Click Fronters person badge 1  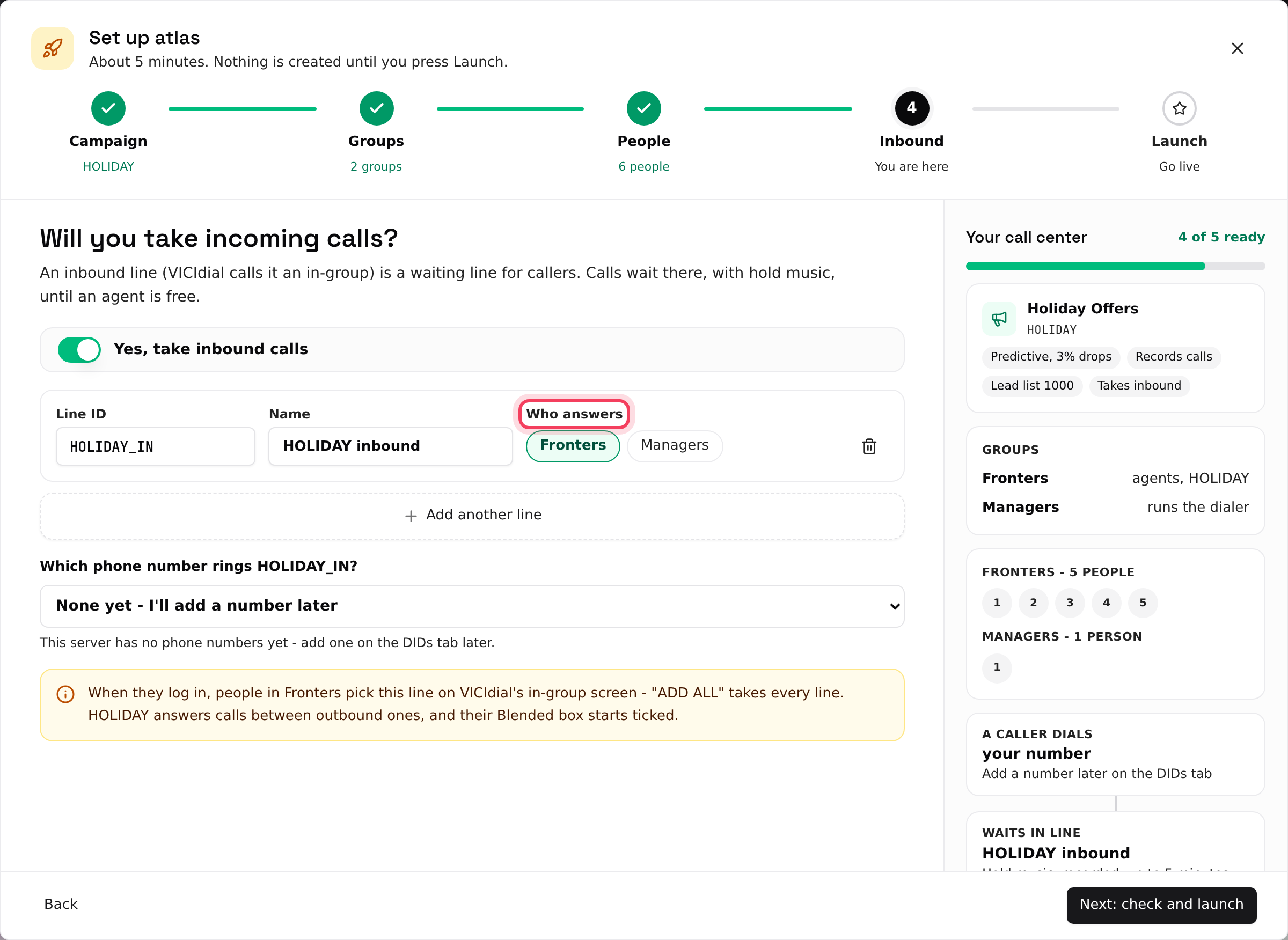point(997,603)
